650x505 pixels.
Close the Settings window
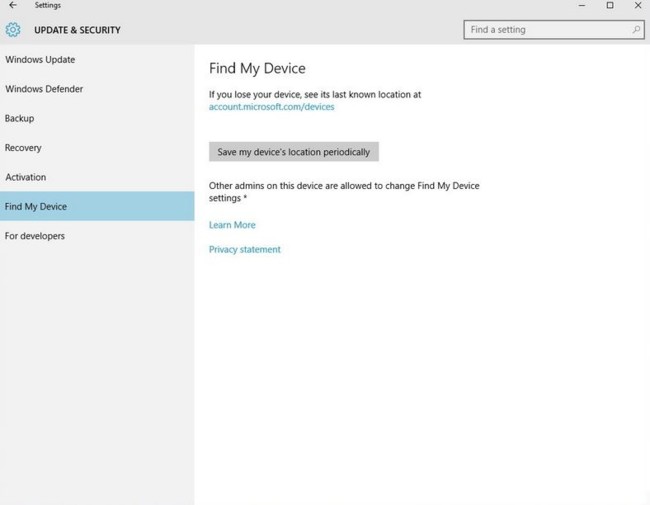tap(638, 5)
